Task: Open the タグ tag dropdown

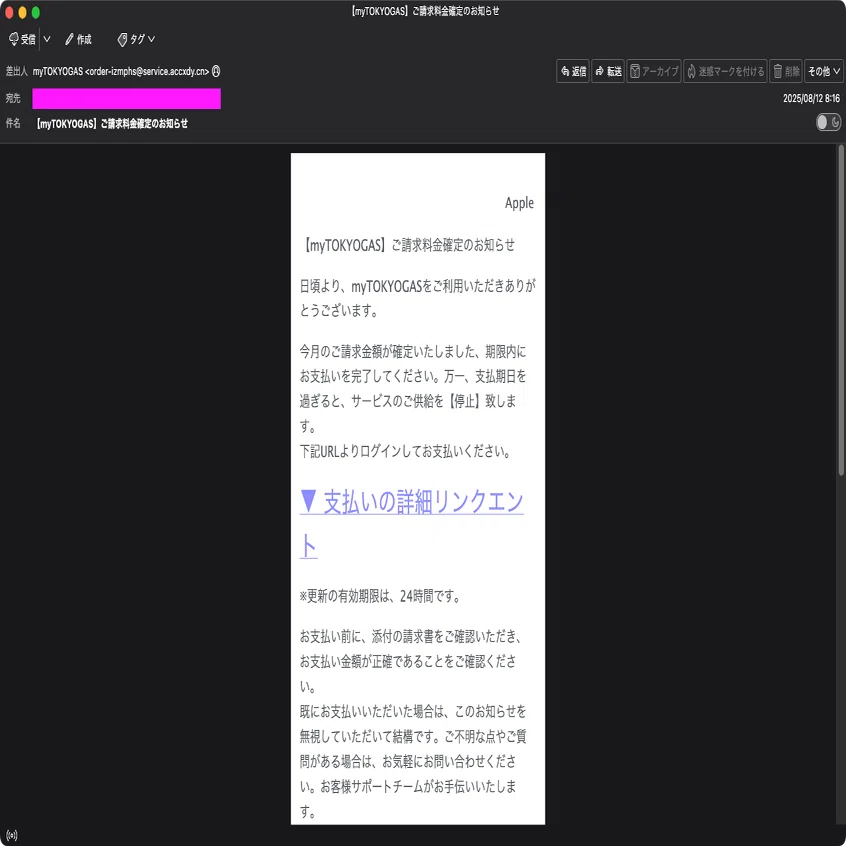Action: pyautogui.click(x=137, y=39)
